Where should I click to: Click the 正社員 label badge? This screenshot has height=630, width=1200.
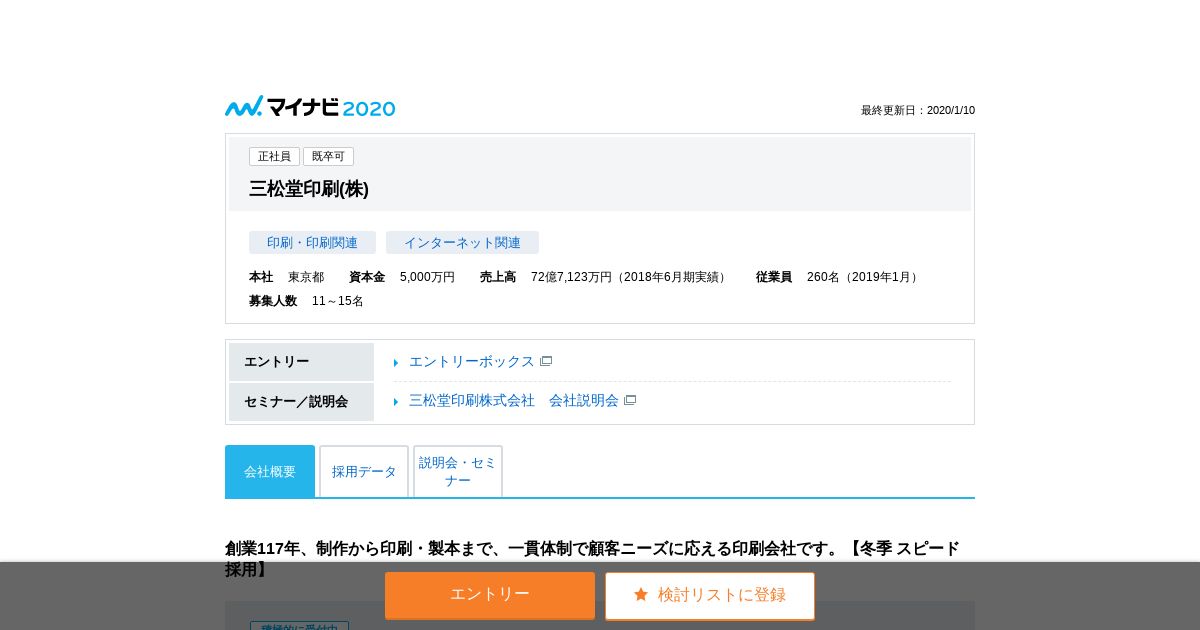coord(274,156)
